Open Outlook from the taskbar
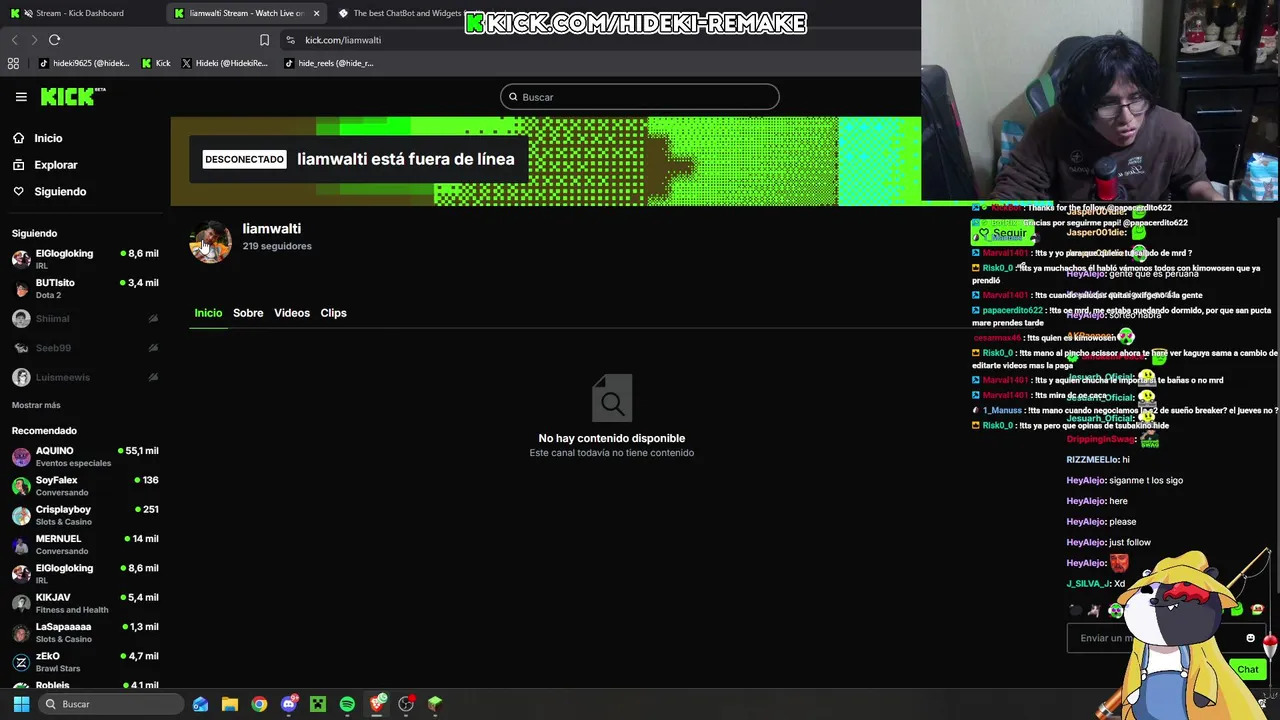 click(201, 704)
